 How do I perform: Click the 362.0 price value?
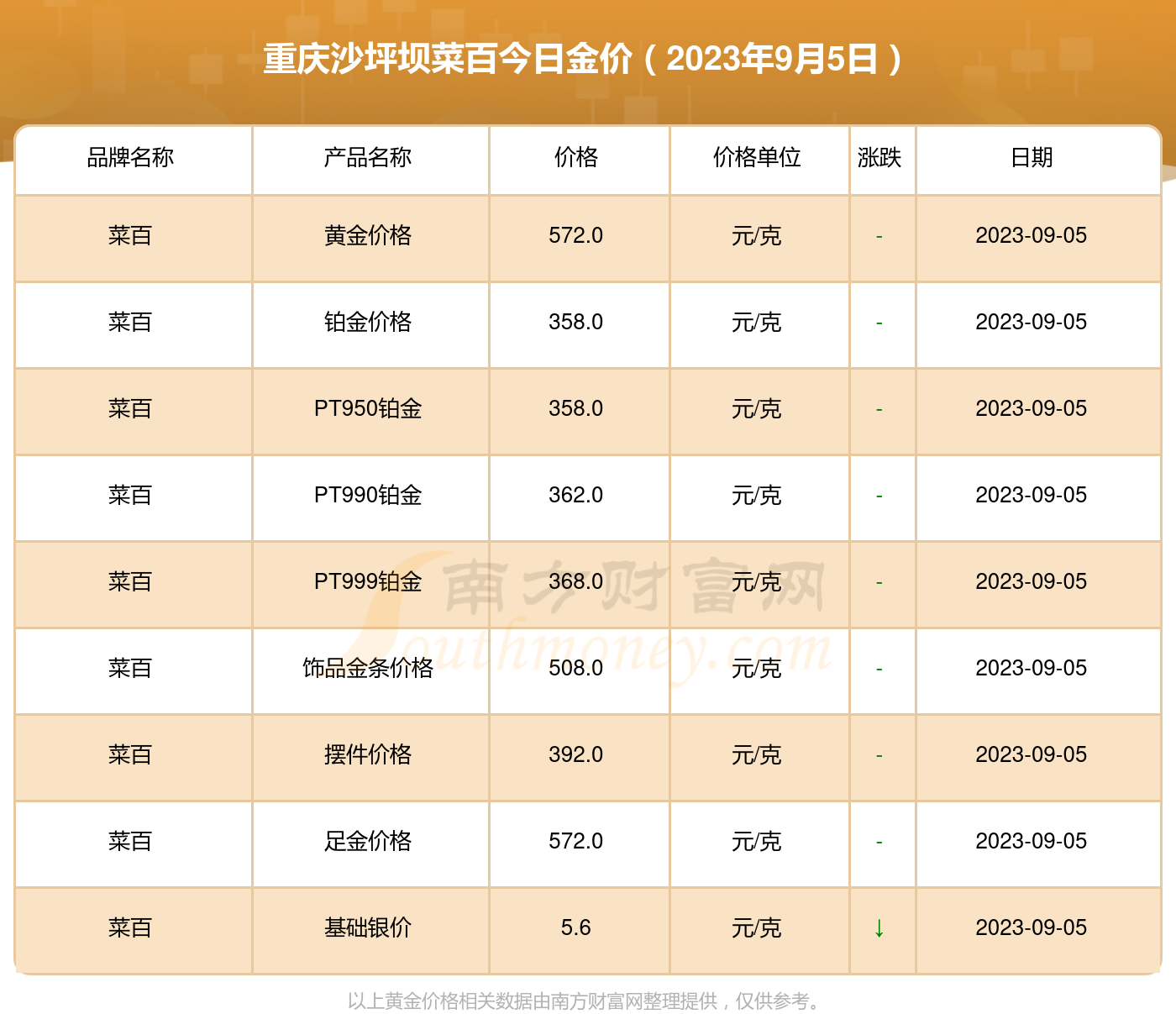click(576, 495)
